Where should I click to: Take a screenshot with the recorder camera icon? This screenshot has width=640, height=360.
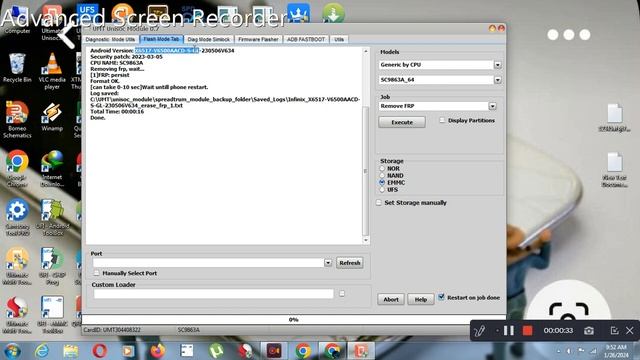coord(589,331)
